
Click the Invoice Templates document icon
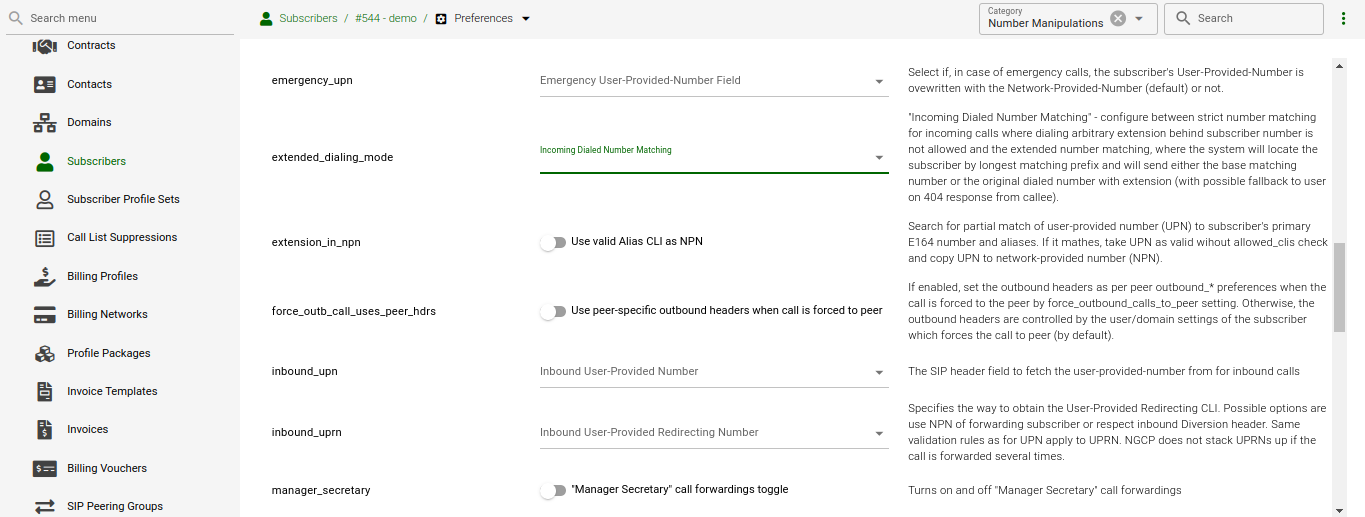tap(45, 392)
